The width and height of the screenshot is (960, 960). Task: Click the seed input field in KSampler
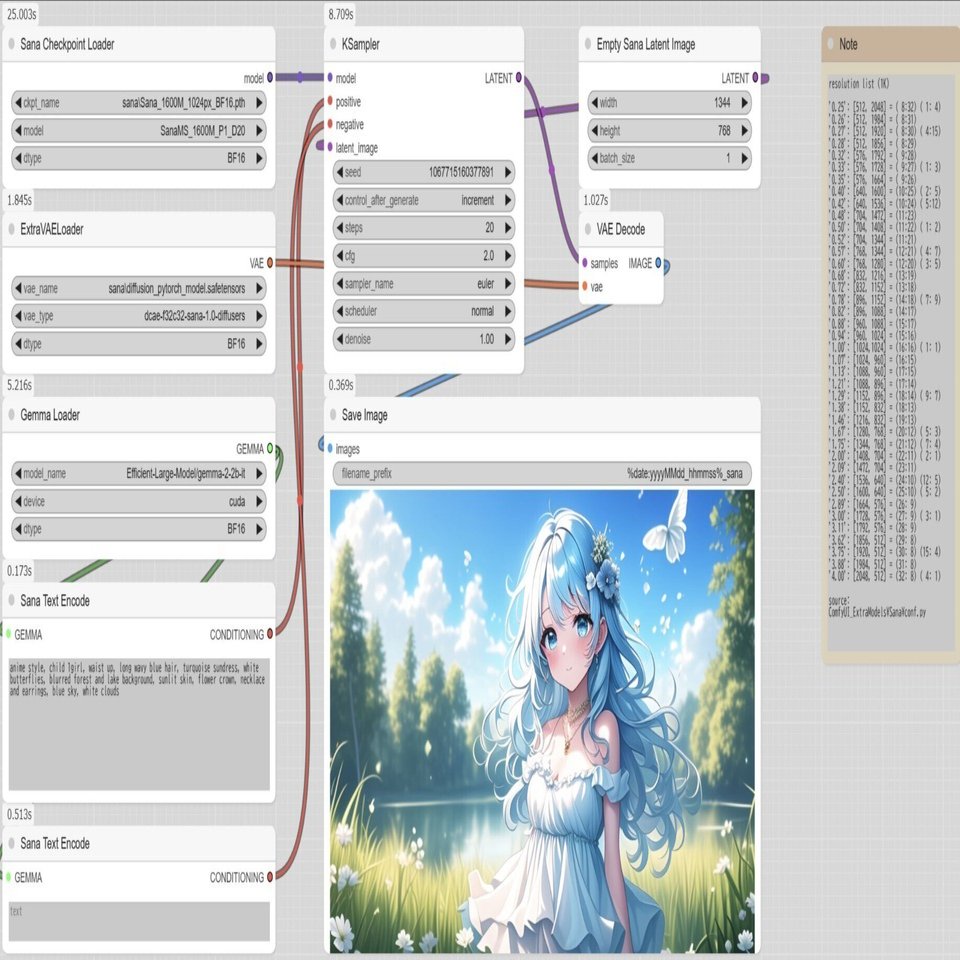click(422, 171)
